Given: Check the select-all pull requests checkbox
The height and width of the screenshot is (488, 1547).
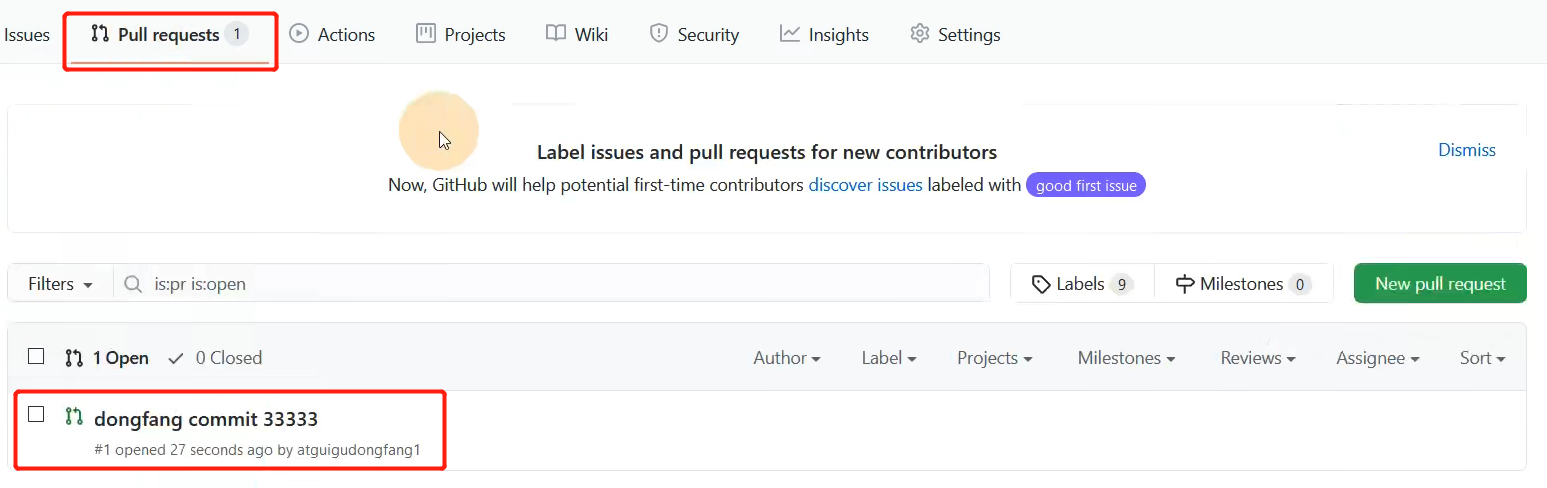Looking at the screenshot, I should 36,356.
